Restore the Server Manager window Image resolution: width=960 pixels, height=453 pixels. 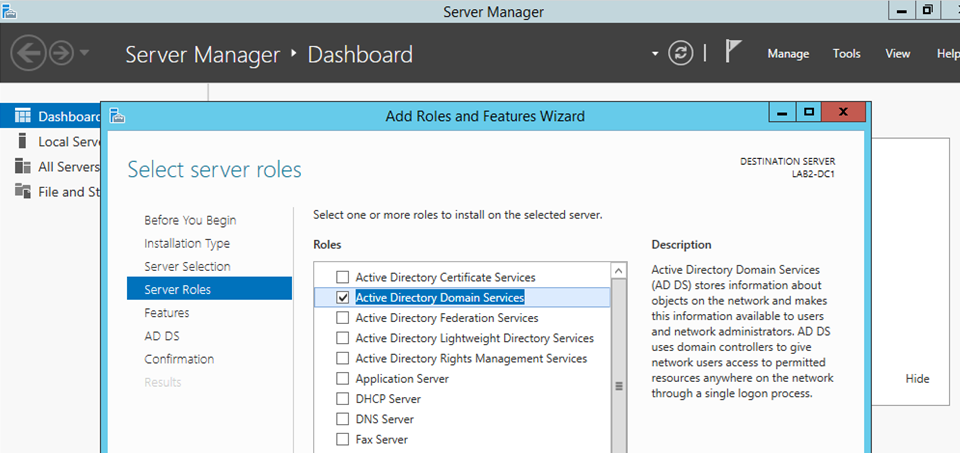(928, 10)
